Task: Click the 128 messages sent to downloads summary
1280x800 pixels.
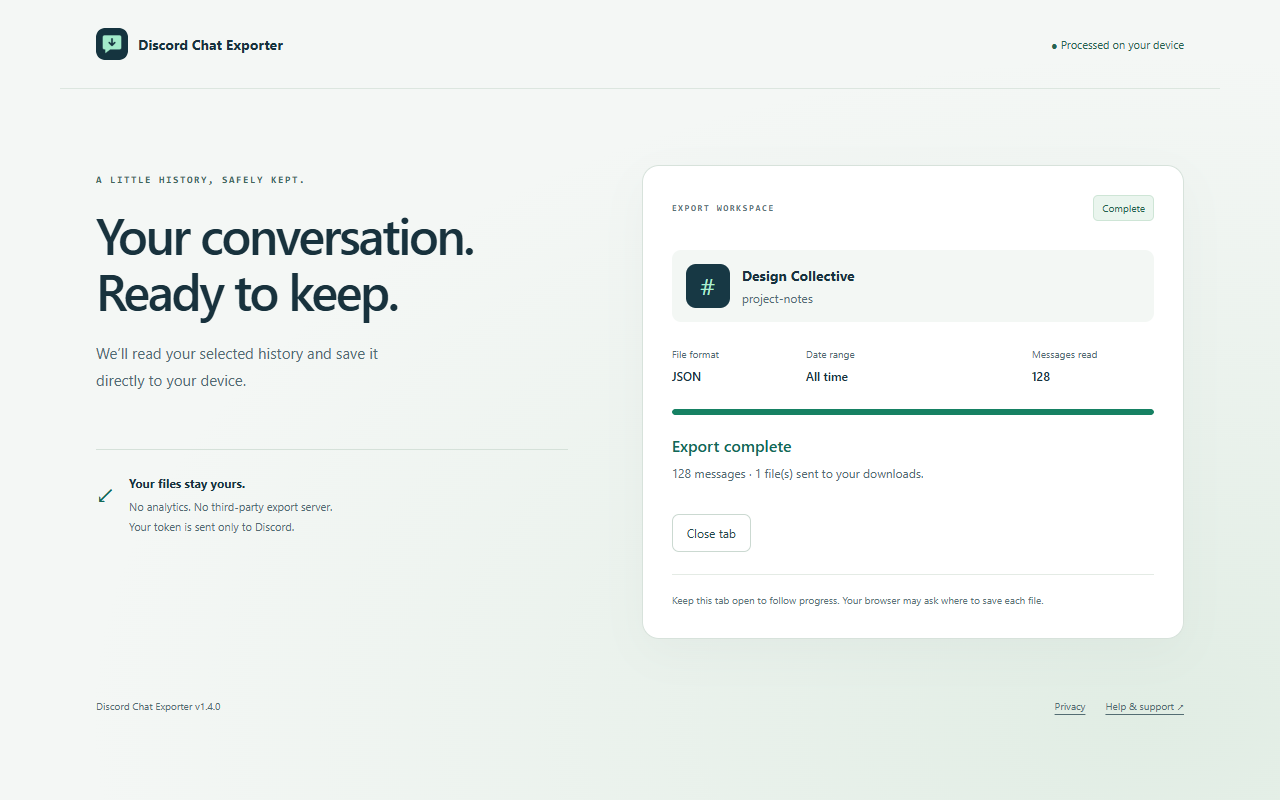Action: [x=798, y=474]
